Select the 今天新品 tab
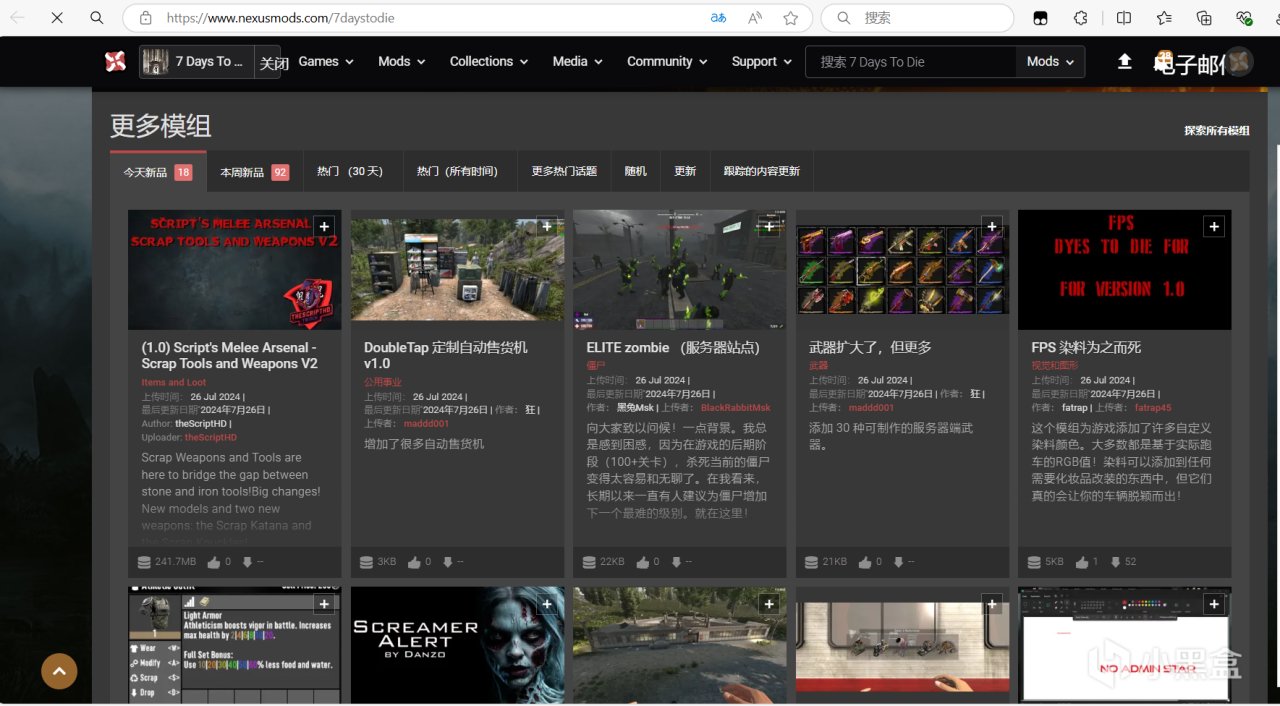This screenshot has height=706, width=1280. [x=158, y=172]
